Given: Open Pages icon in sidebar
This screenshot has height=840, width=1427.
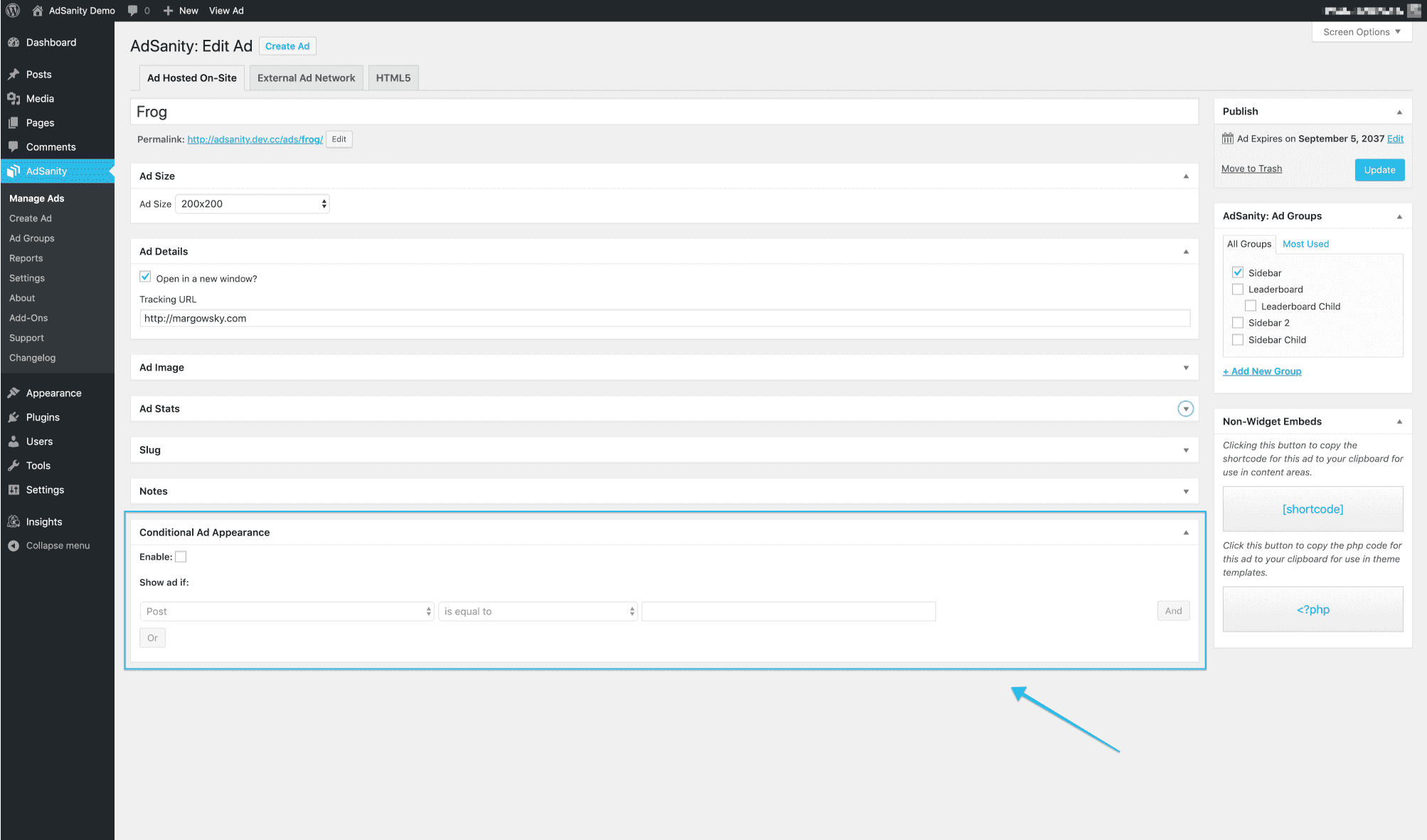Looking at the screenshot, I should [14, 122].
